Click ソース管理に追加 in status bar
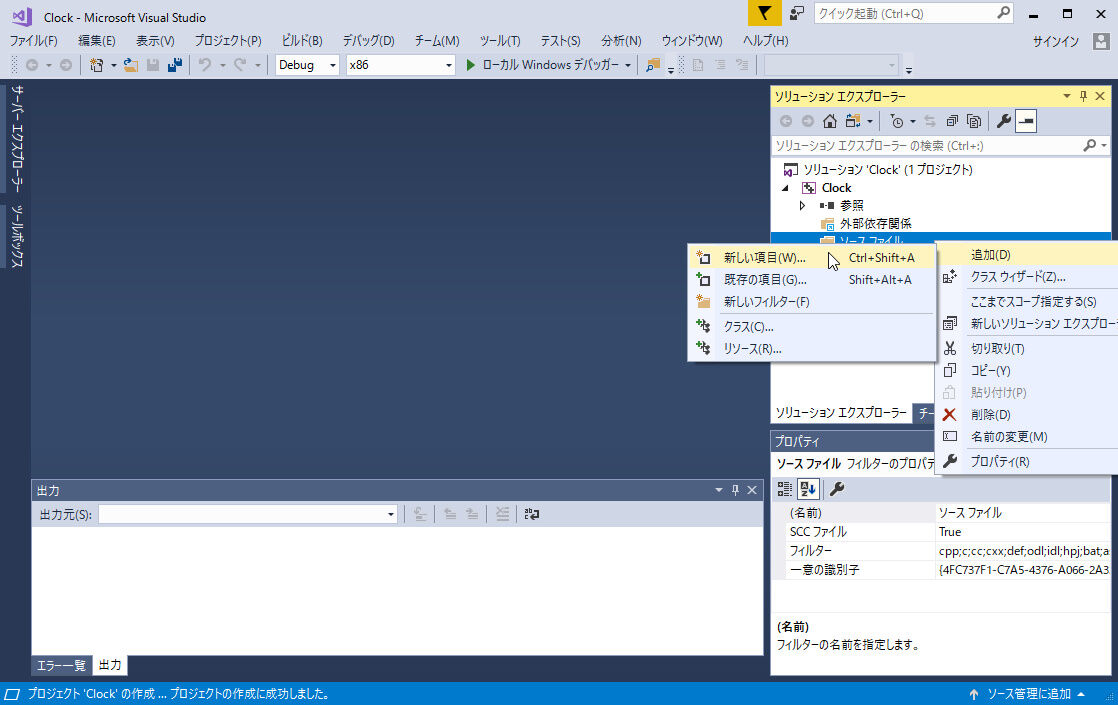This screenshot has height=705, width=1118. [x=1027, y=694]
